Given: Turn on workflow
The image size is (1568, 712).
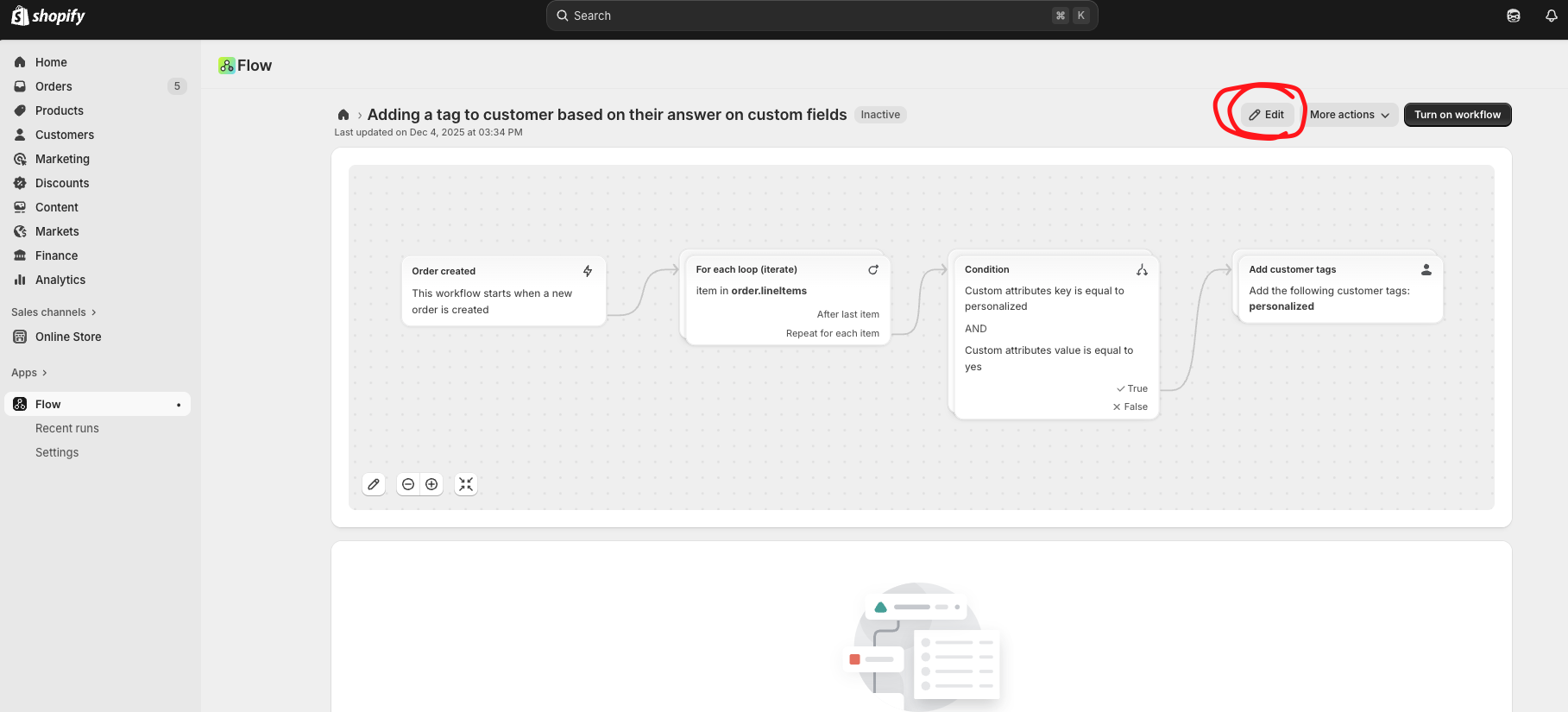Looking at the screenshot, I should pyautogui.click(x=1457, y=115).
